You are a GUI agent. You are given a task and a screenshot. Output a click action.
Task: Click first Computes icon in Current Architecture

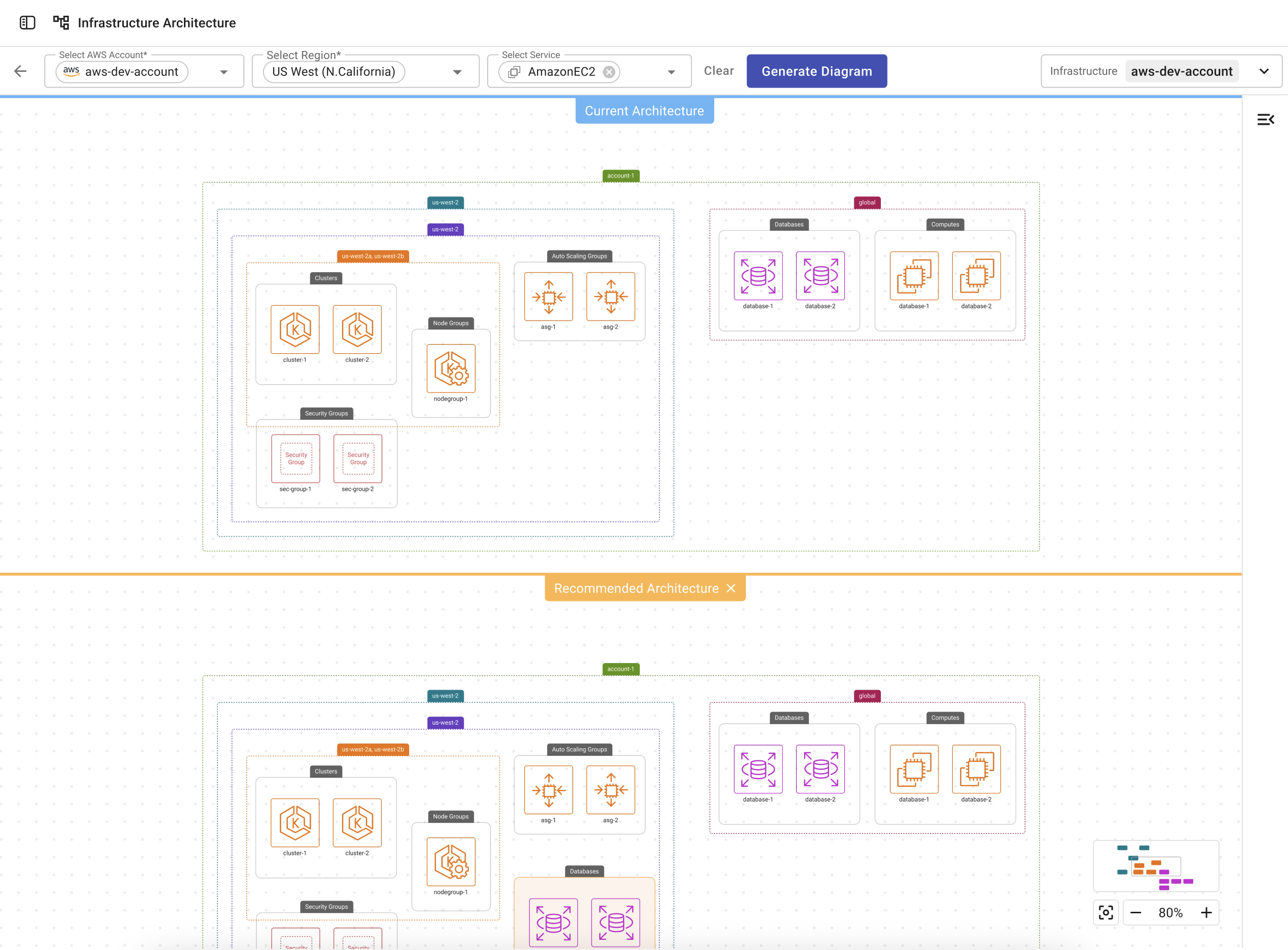point(914,276)
